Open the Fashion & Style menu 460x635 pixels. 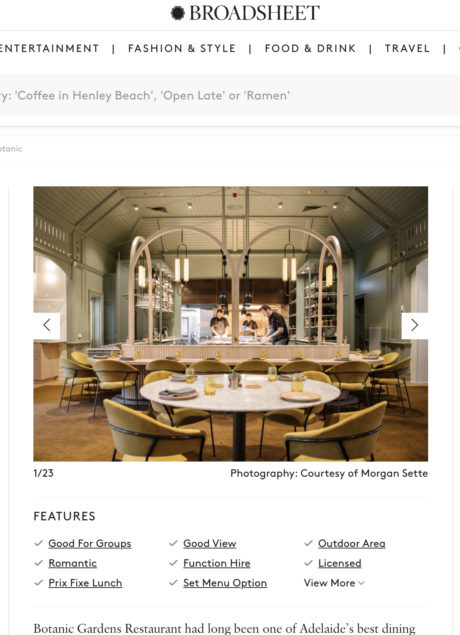click(x=182, y=48)
